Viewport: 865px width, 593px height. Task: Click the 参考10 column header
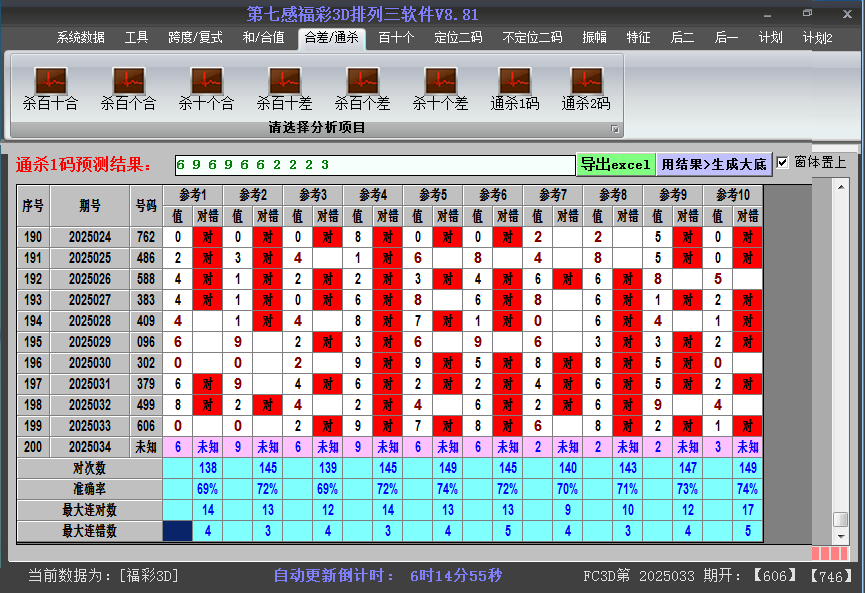coord(733,195)
